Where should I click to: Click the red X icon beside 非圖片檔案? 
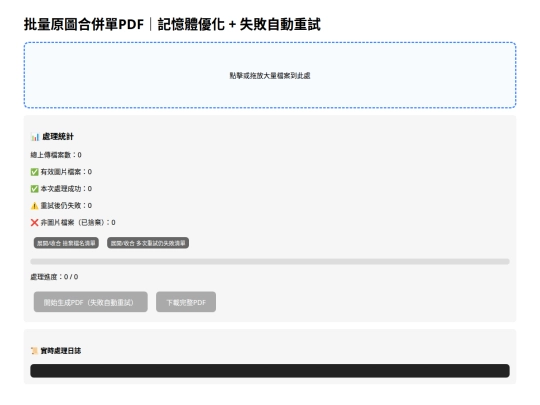[x=34, y=222]
